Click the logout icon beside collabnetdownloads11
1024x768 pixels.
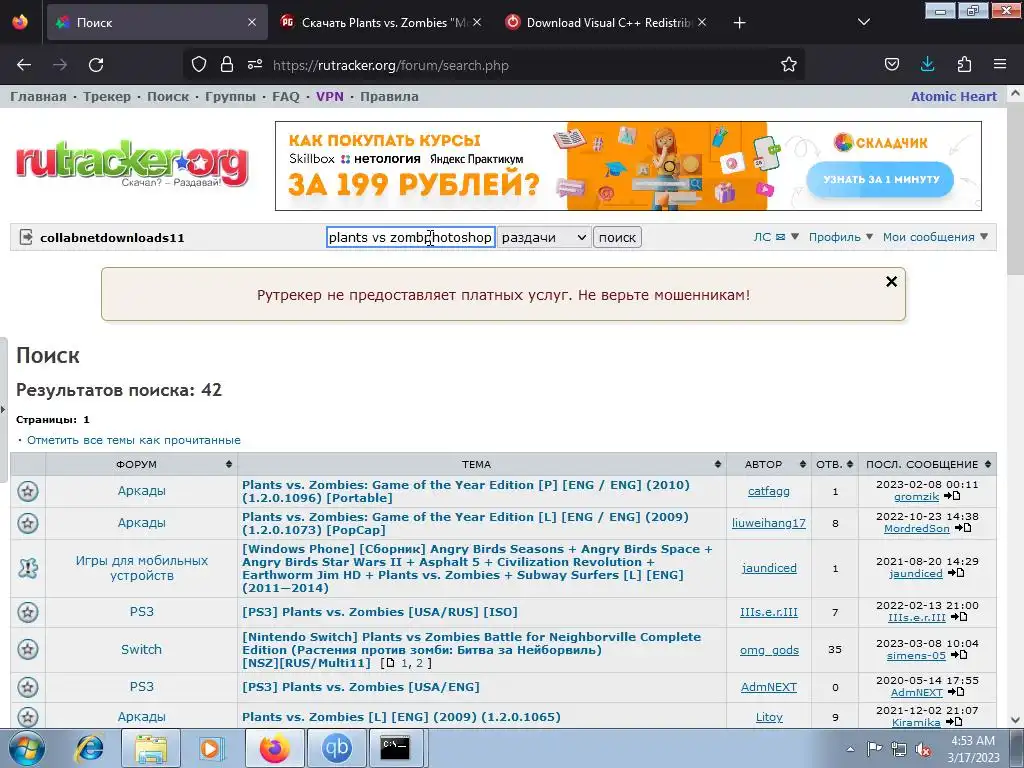coord(26,237)
